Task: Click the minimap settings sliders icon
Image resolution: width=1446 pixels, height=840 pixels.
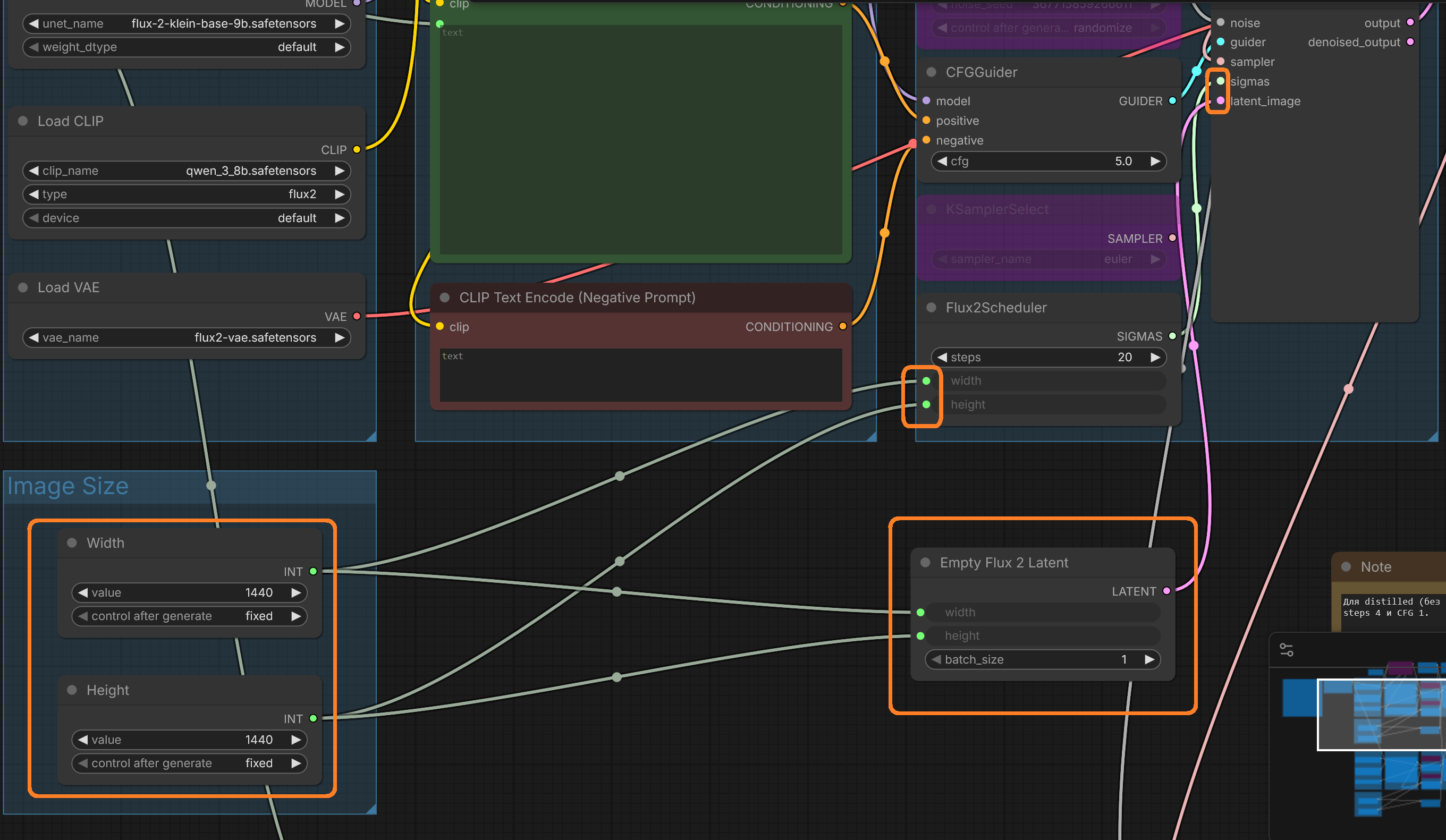Action: 1286,649
